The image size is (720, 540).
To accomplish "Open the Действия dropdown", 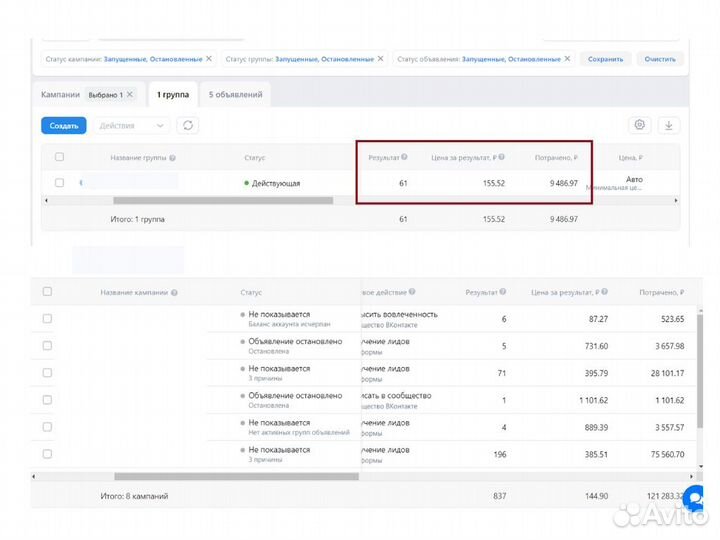I will [x=131, y=125].
